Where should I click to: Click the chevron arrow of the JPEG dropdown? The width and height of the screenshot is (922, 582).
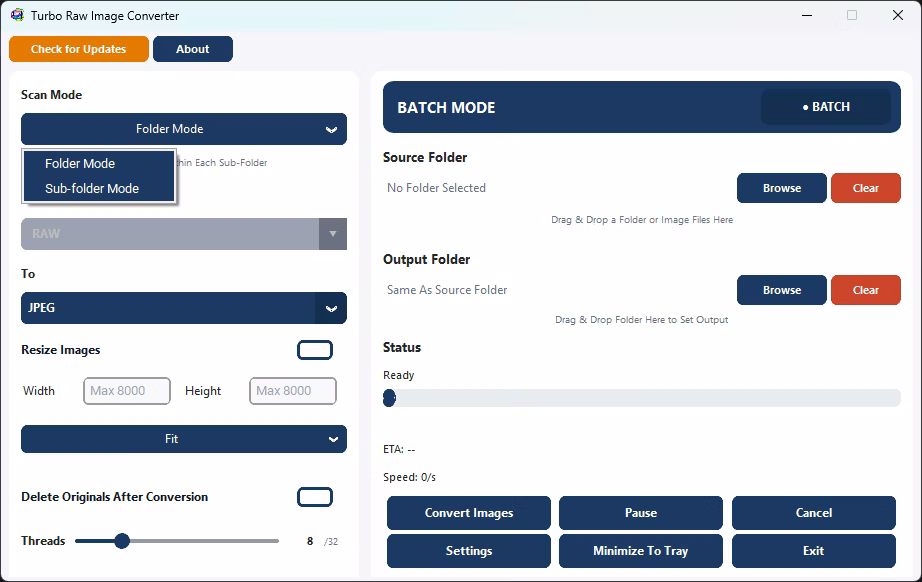click(x=332, y=309)
